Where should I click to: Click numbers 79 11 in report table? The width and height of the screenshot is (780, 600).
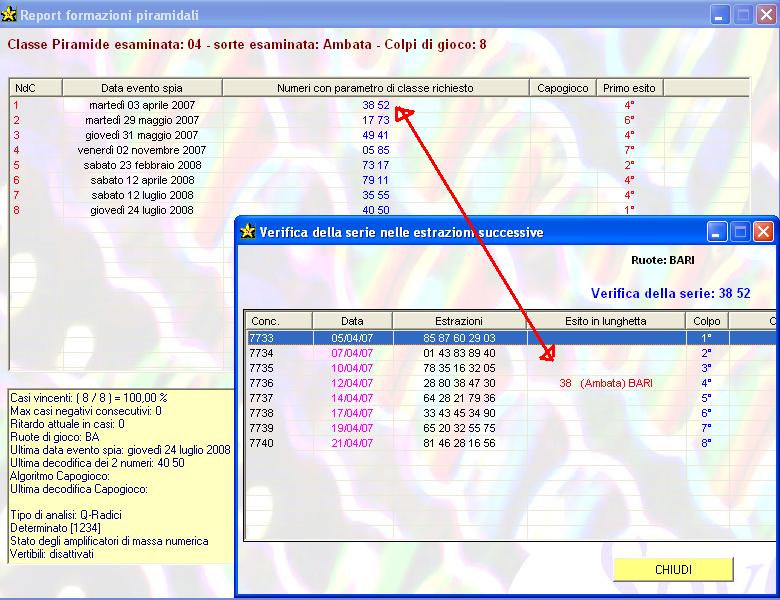pyautogui.click(x=376, y=180)
